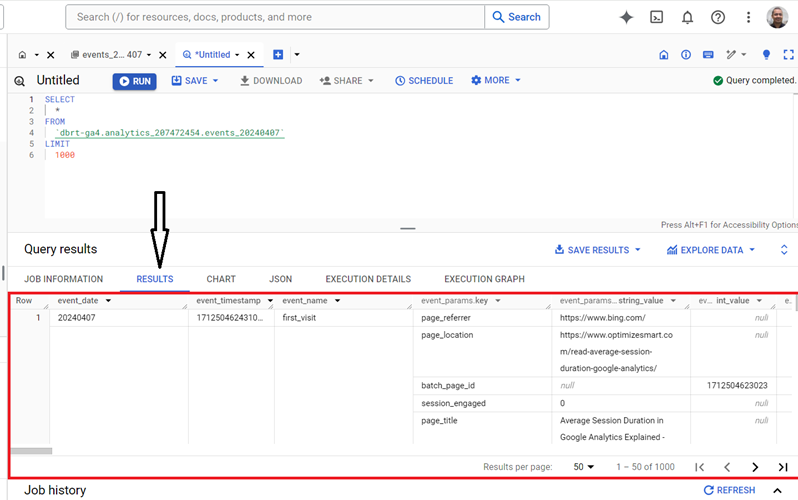Screen dimensions: 798x500
Task: Open event_timestamp column menu arrow
Action: (270, 301)
